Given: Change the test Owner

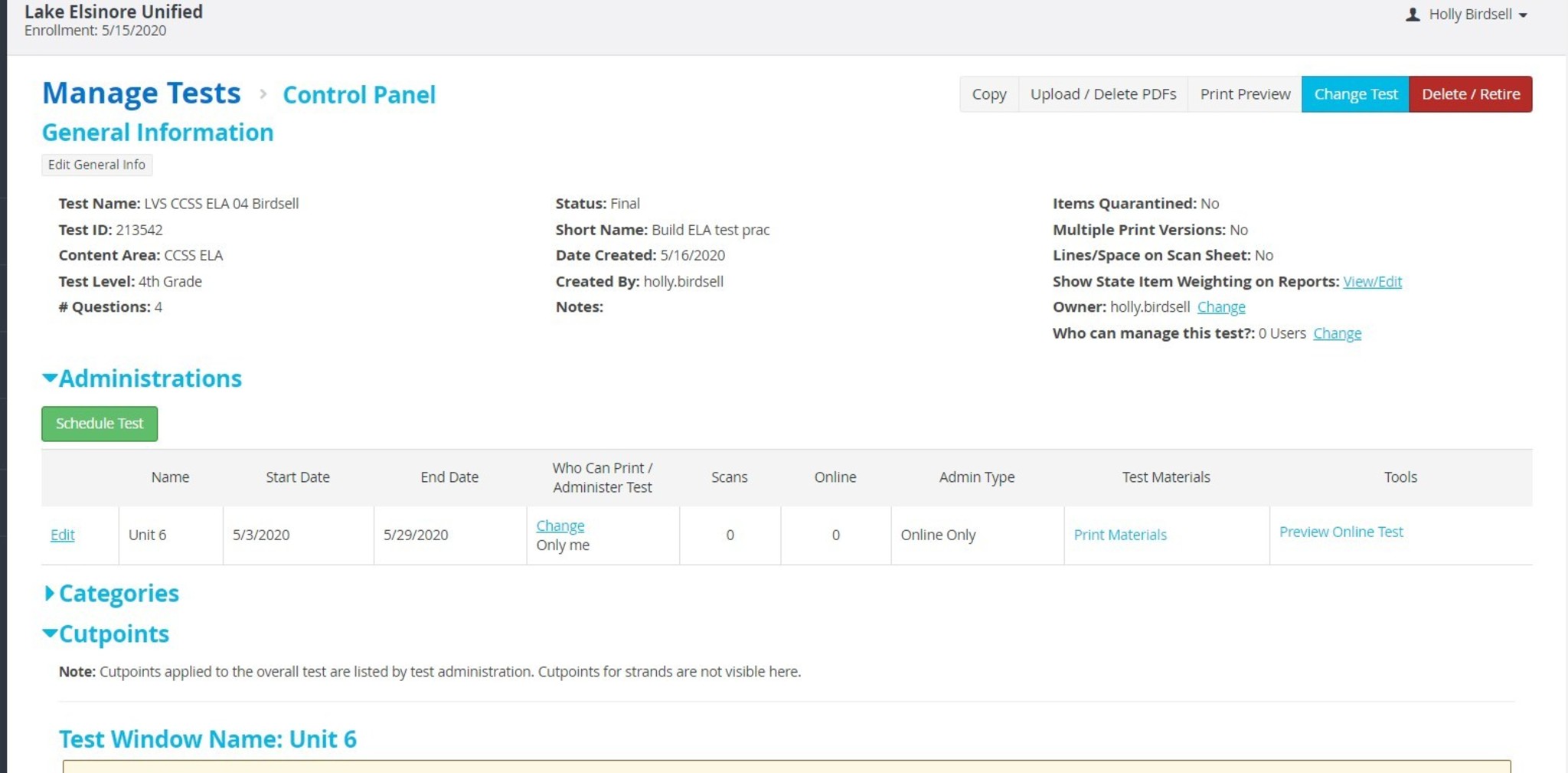Looking at the screenshot, I should (x=1221, y=307).
